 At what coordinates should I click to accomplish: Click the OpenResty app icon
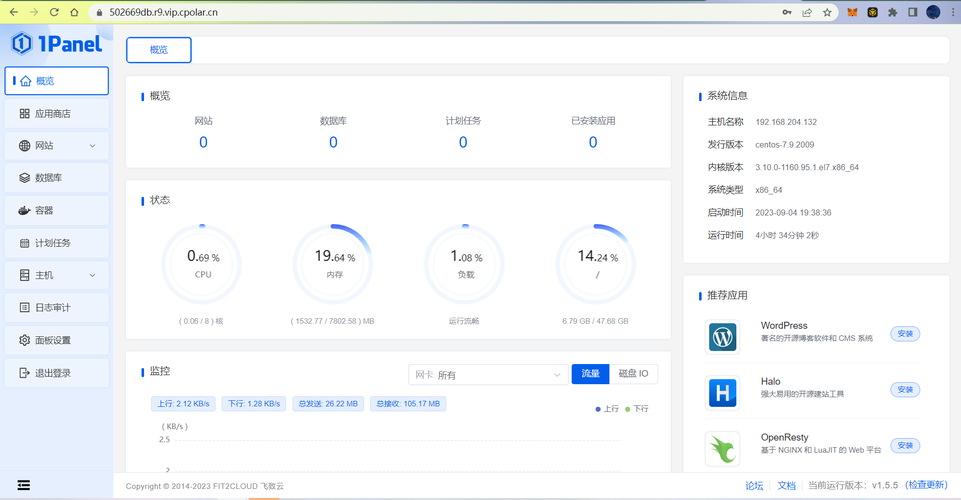click(x=722, y=449)
